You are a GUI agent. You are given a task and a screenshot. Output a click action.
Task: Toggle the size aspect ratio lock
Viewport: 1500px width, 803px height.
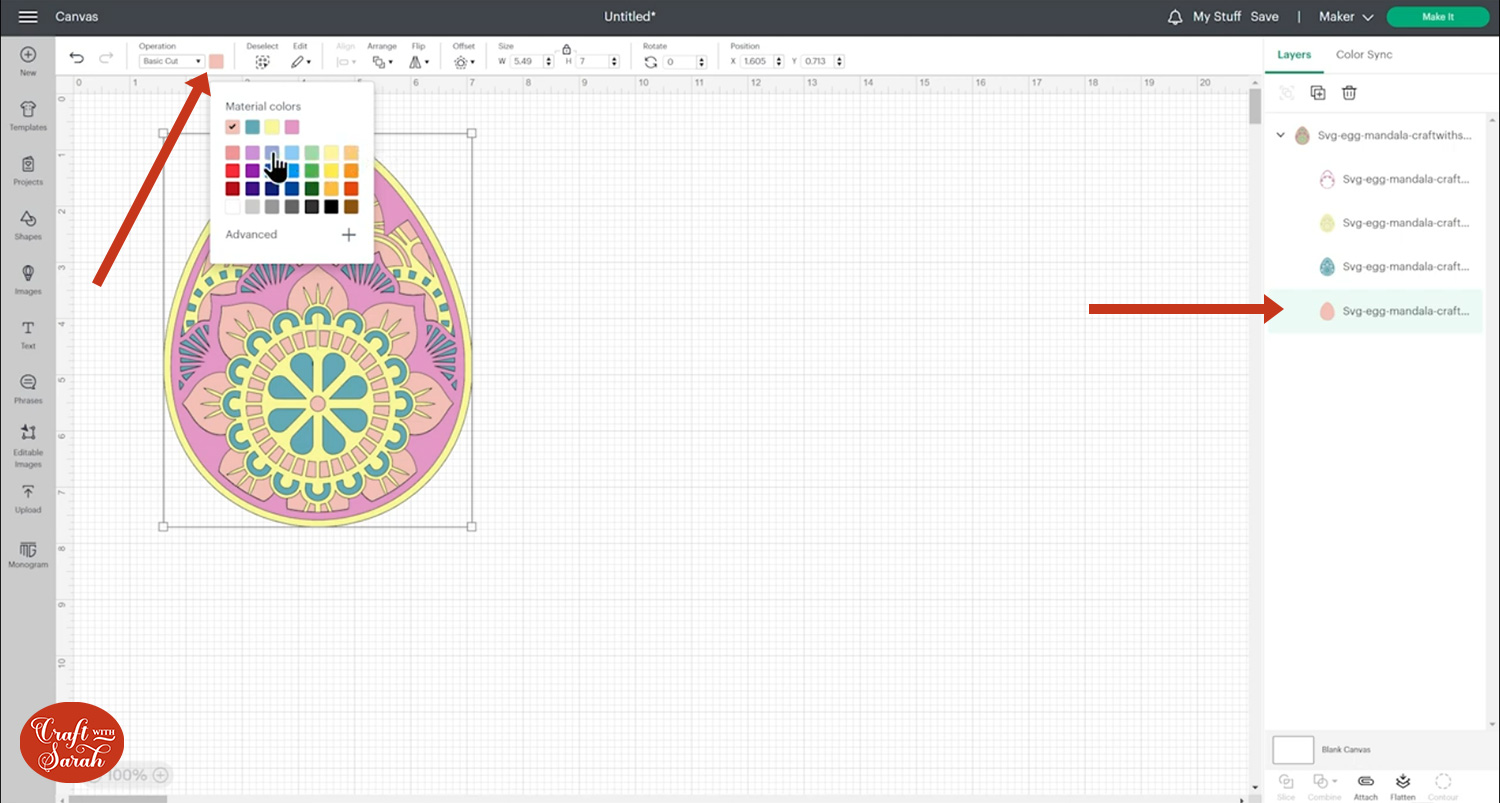tap(566, 48)
